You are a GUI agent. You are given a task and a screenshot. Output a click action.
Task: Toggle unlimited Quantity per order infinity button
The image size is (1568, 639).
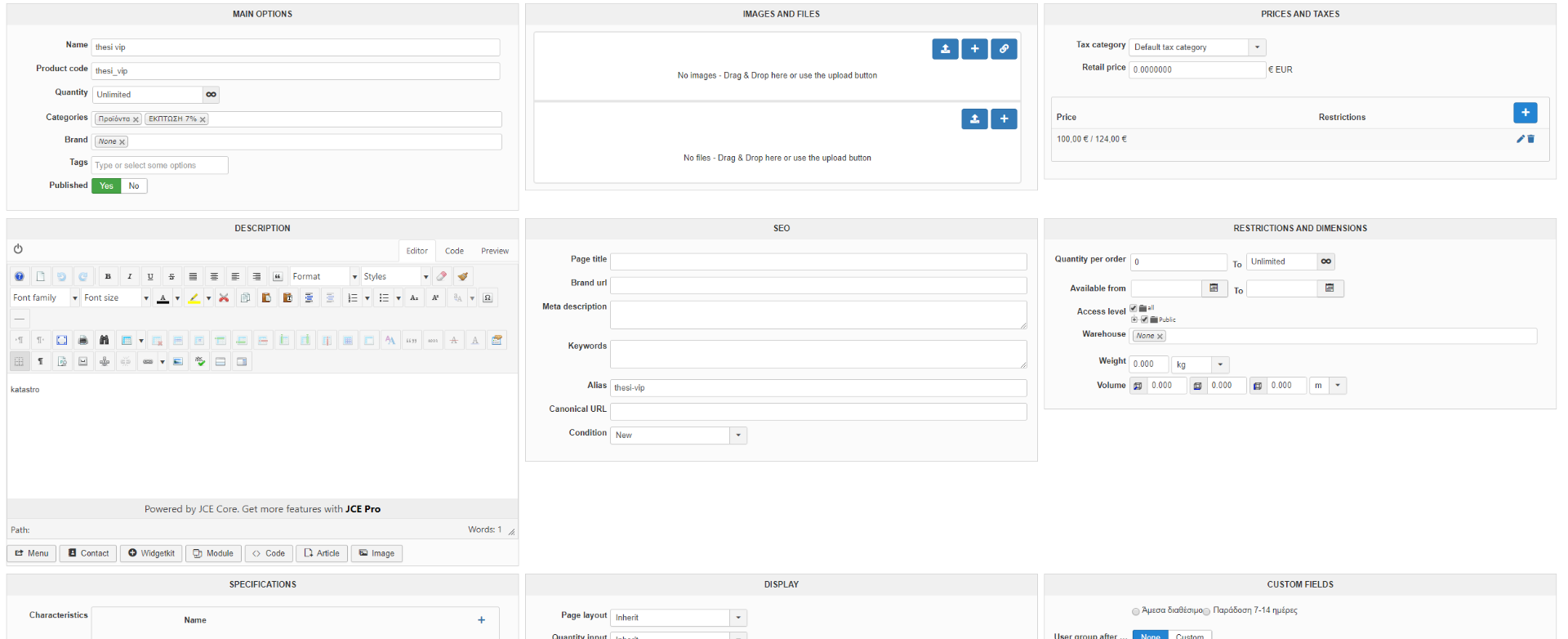pos(1325,261)
